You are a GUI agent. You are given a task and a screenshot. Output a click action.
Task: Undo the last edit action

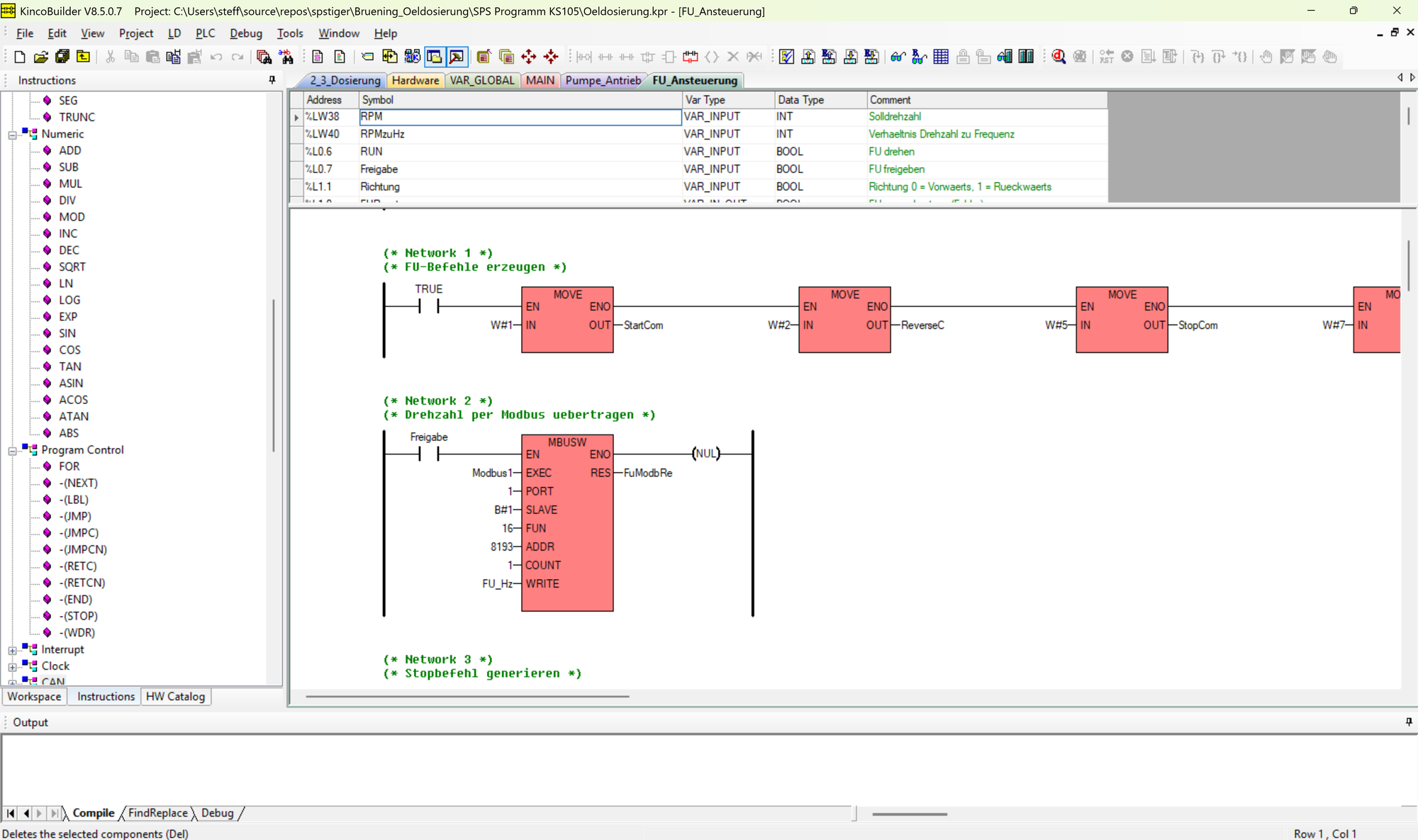click(x=216, y=57)
